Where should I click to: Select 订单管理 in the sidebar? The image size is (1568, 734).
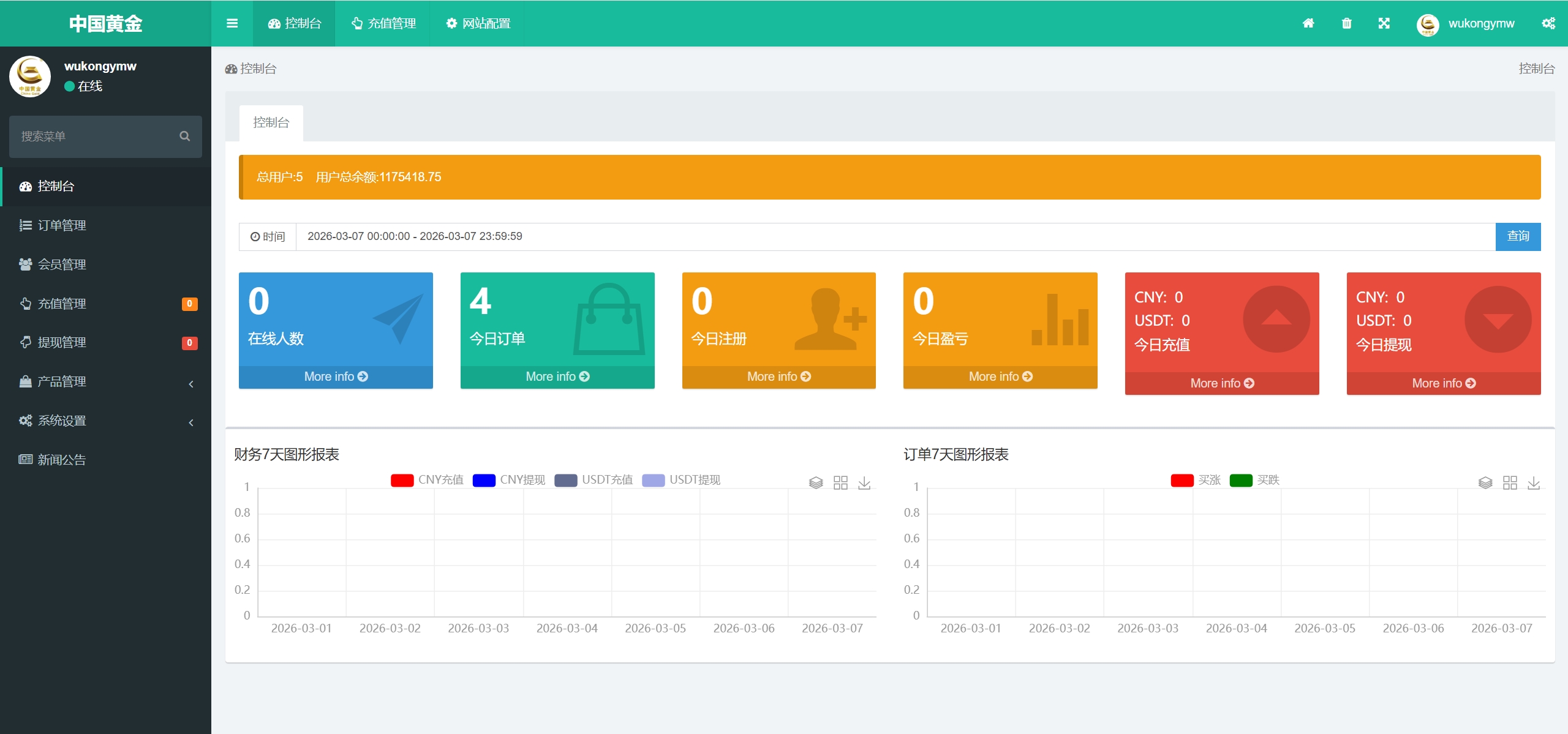tap(61, 225)
